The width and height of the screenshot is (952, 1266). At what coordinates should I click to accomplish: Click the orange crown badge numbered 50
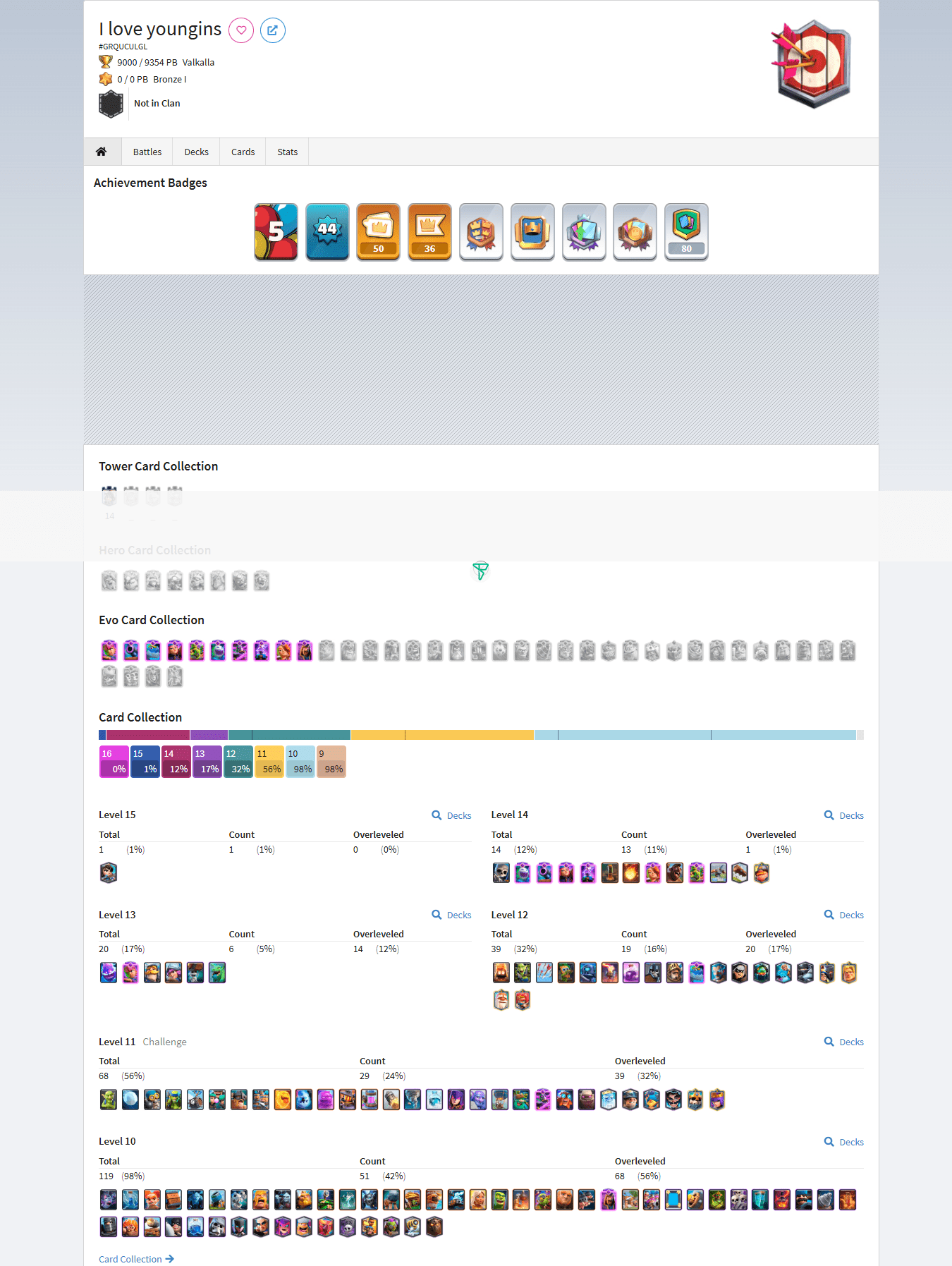pos(378,232)
